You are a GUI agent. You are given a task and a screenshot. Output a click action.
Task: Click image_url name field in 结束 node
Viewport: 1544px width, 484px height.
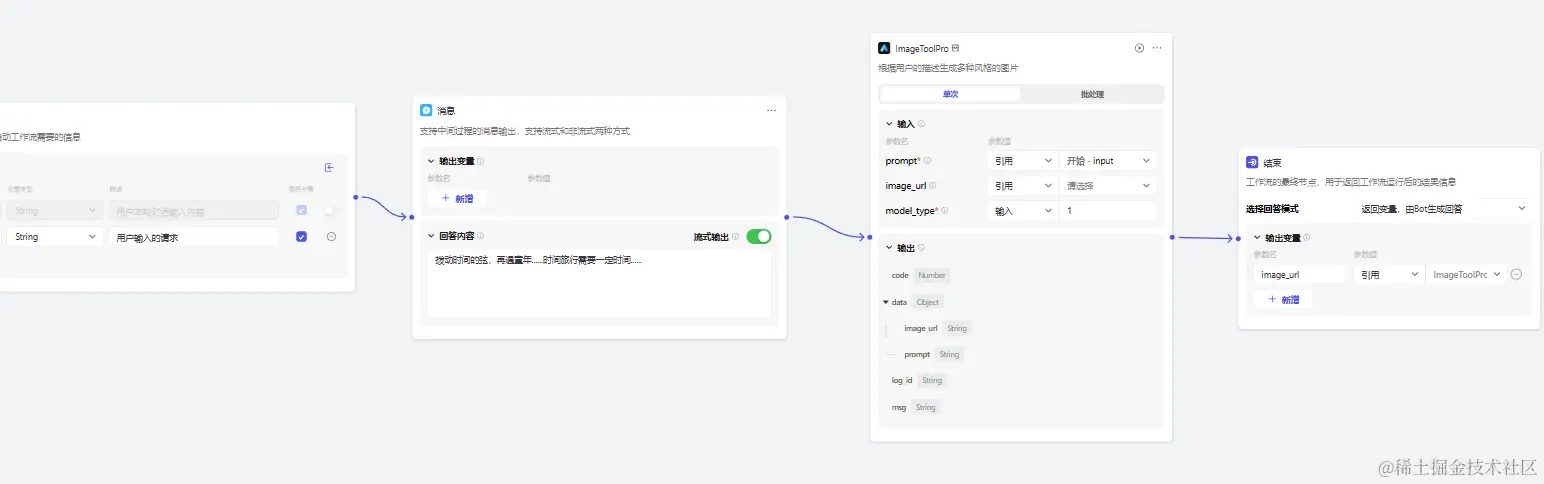point(1299,274)
